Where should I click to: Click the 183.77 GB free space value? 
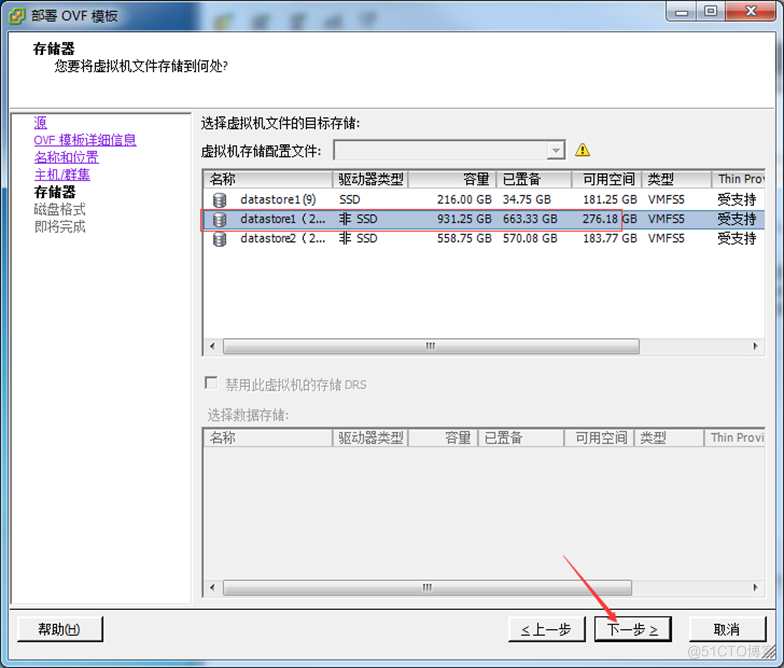610,239
